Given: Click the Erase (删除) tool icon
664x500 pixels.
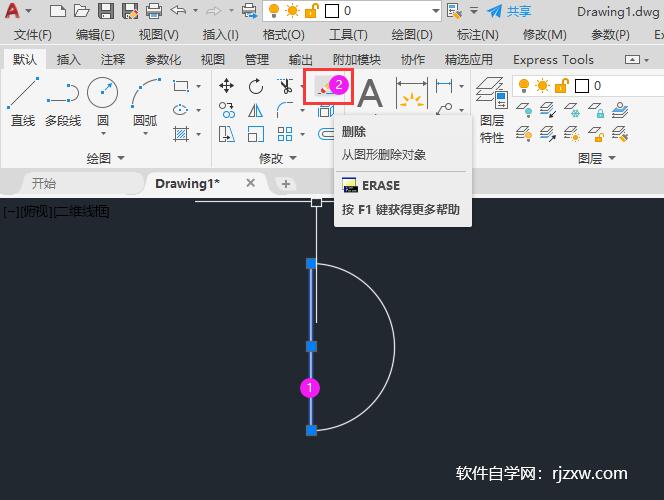Looking at the screenshot, I should (x=324, y=87).
